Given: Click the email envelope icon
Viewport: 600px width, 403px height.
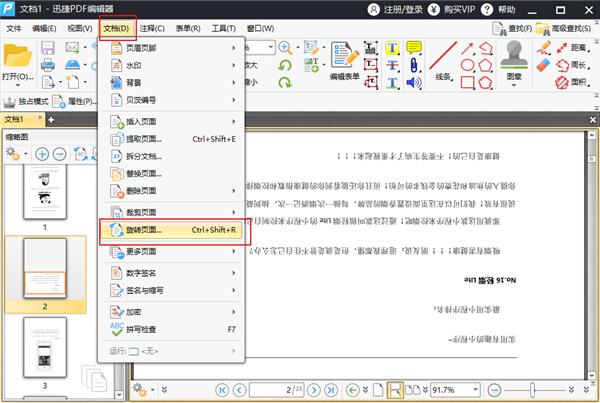Looking at the screenshot, I should (72, 47).
